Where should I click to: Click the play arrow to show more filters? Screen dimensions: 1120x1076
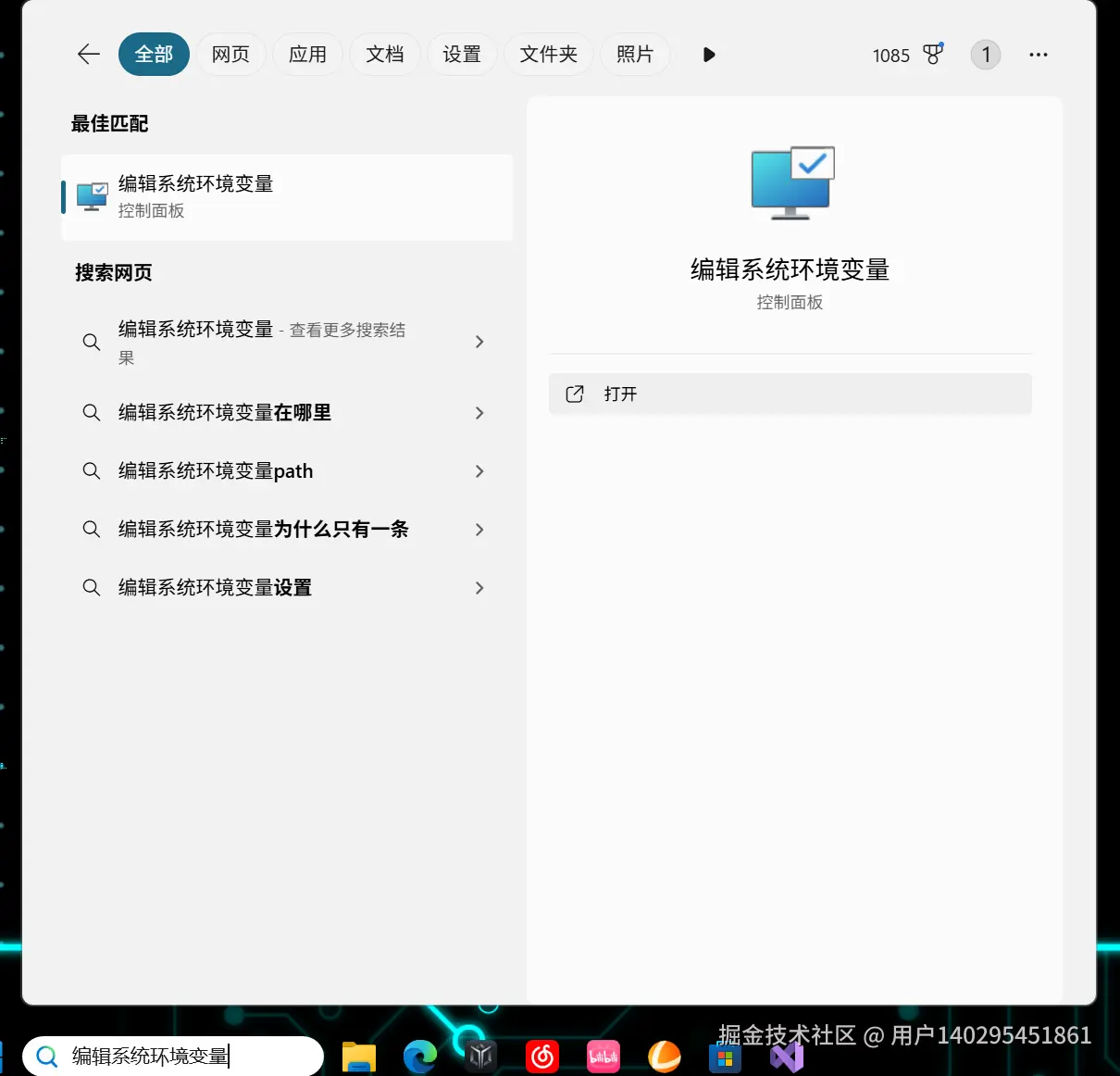point(709,55)
